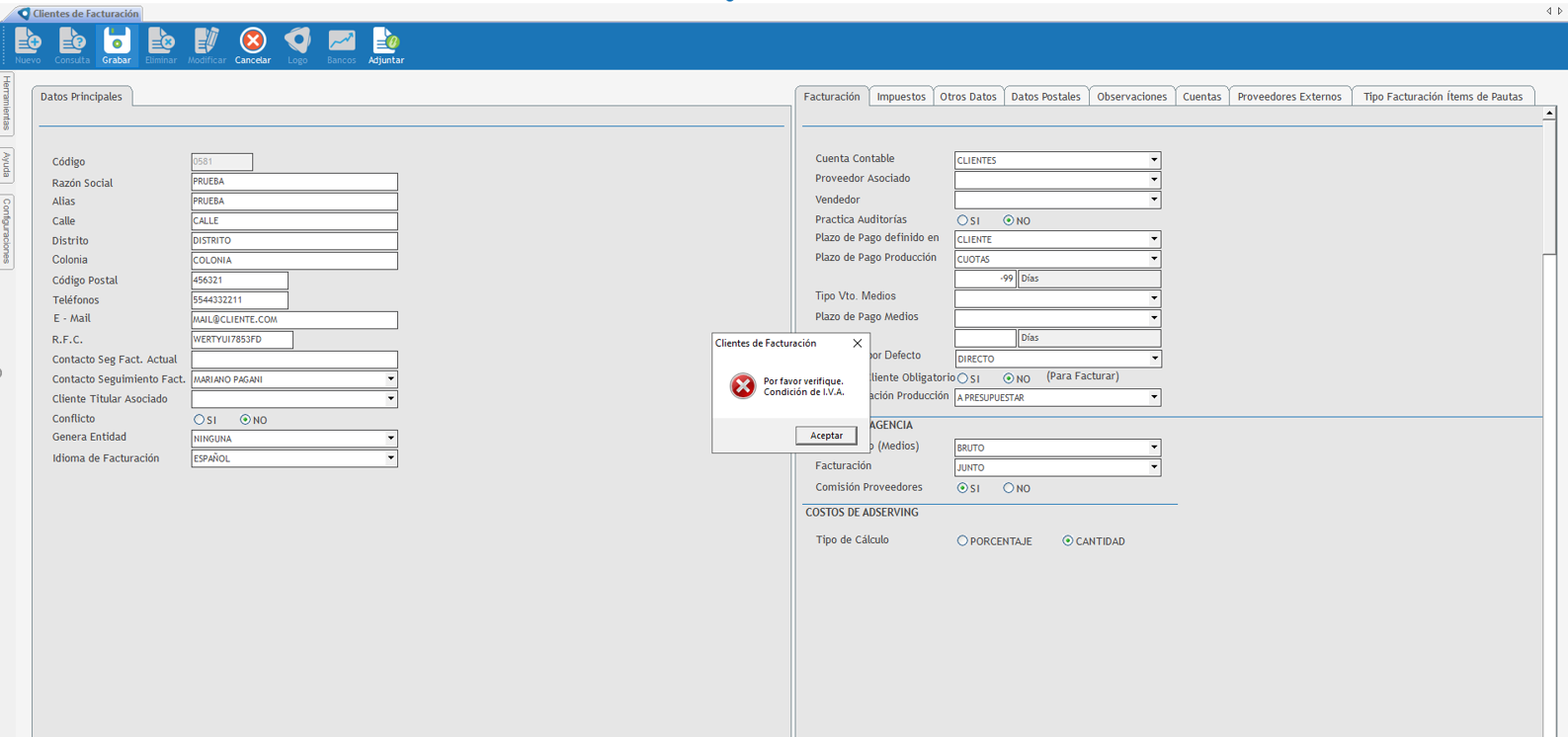Click the Cancelar red X icon
1568x737 pixels.
tap(253, 45)
